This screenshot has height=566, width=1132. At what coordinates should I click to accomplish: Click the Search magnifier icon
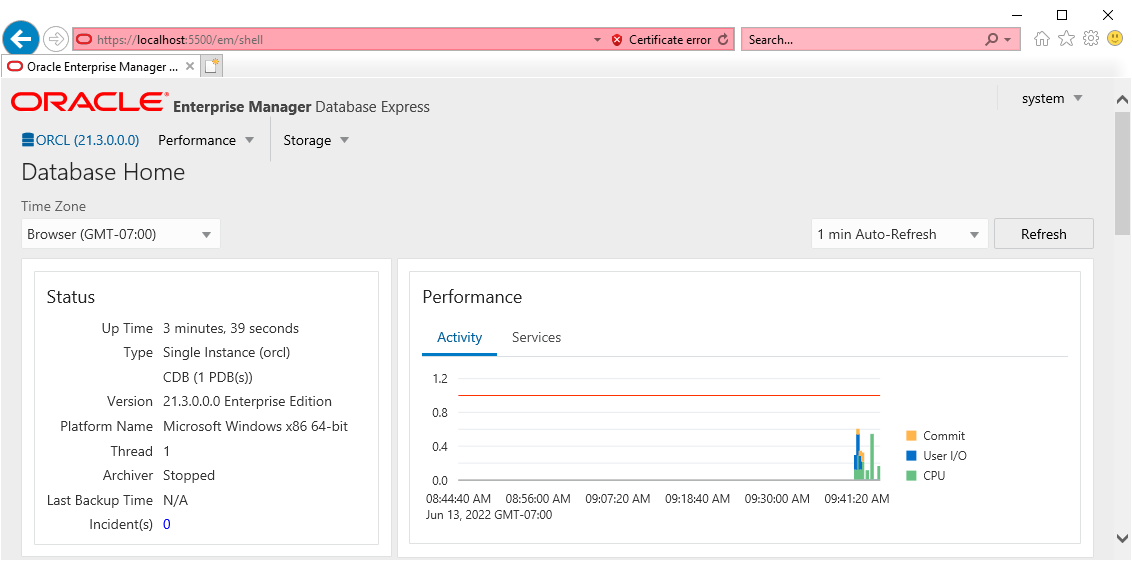(x=992, y=40)
